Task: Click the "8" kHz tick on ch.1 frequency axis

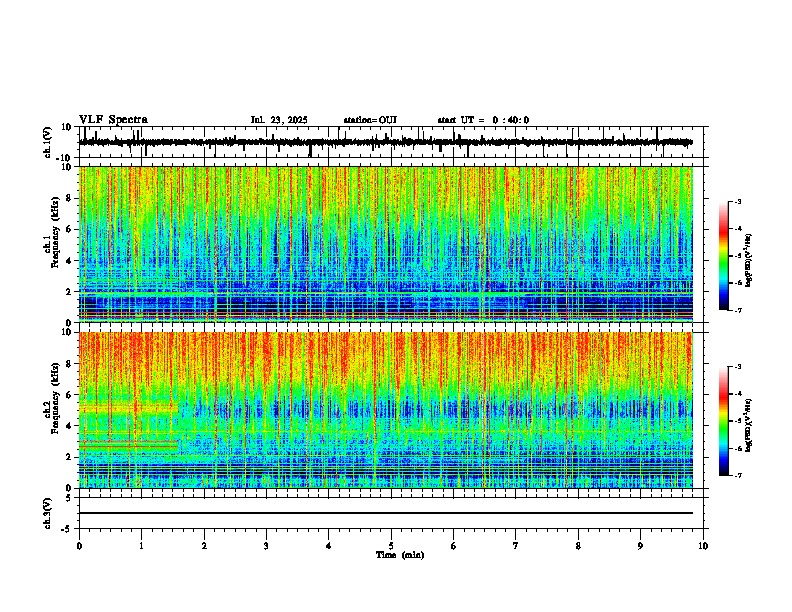Action: click(x=69, y=198)
